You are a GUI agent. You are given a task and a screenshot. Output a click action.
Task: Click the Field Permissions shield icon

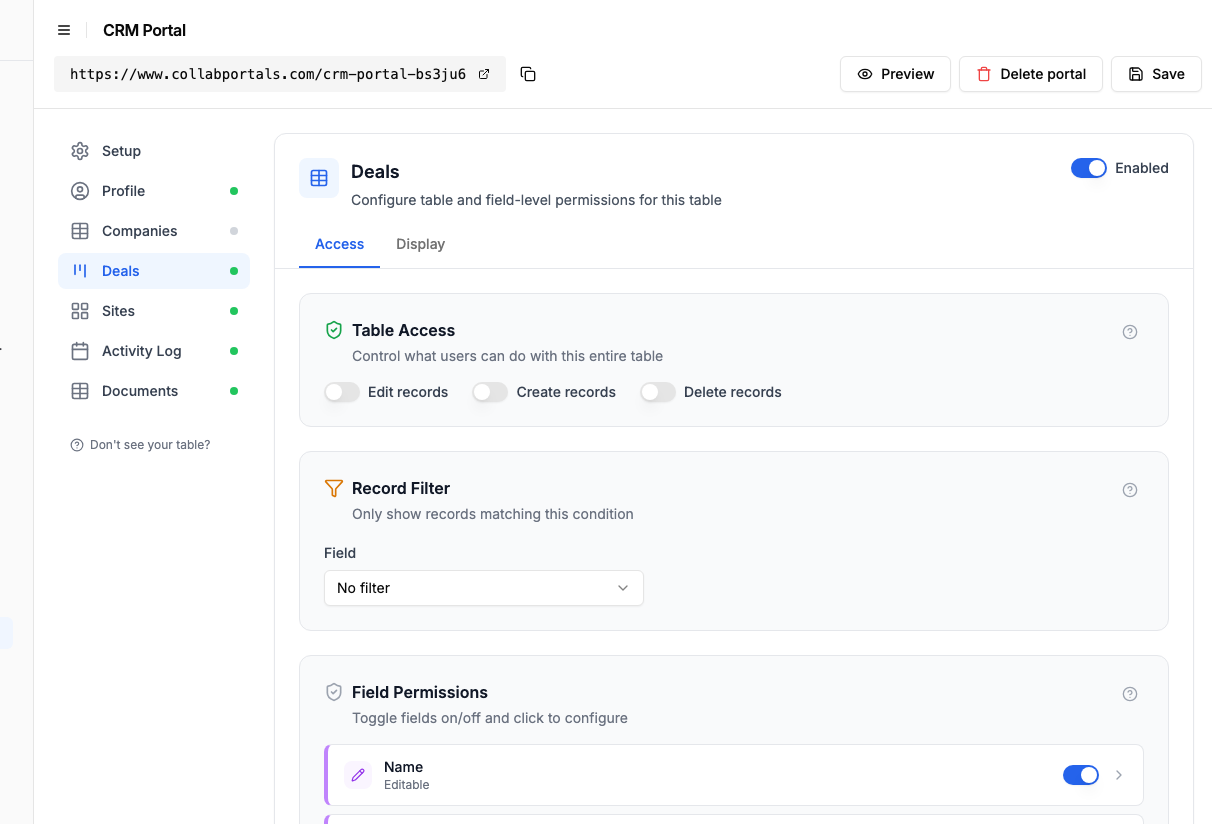point(334,692)
